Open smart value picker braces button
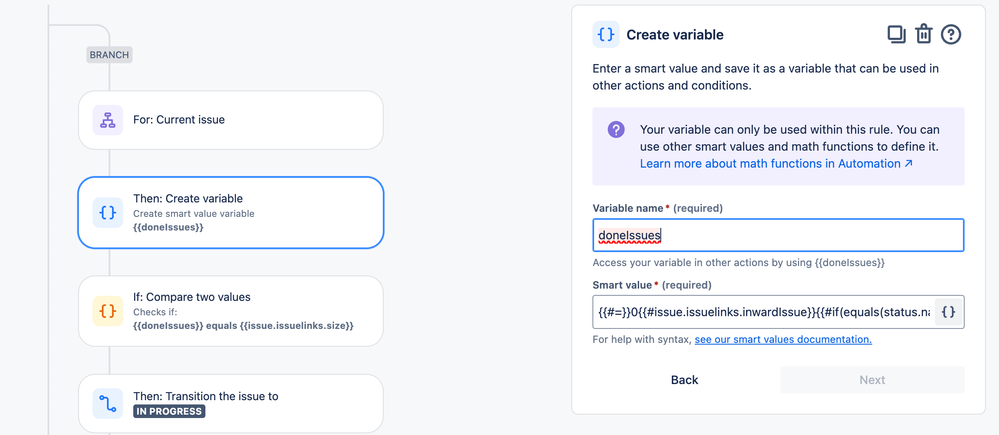Viewport: 999px width, 435px height. (948, 312)
